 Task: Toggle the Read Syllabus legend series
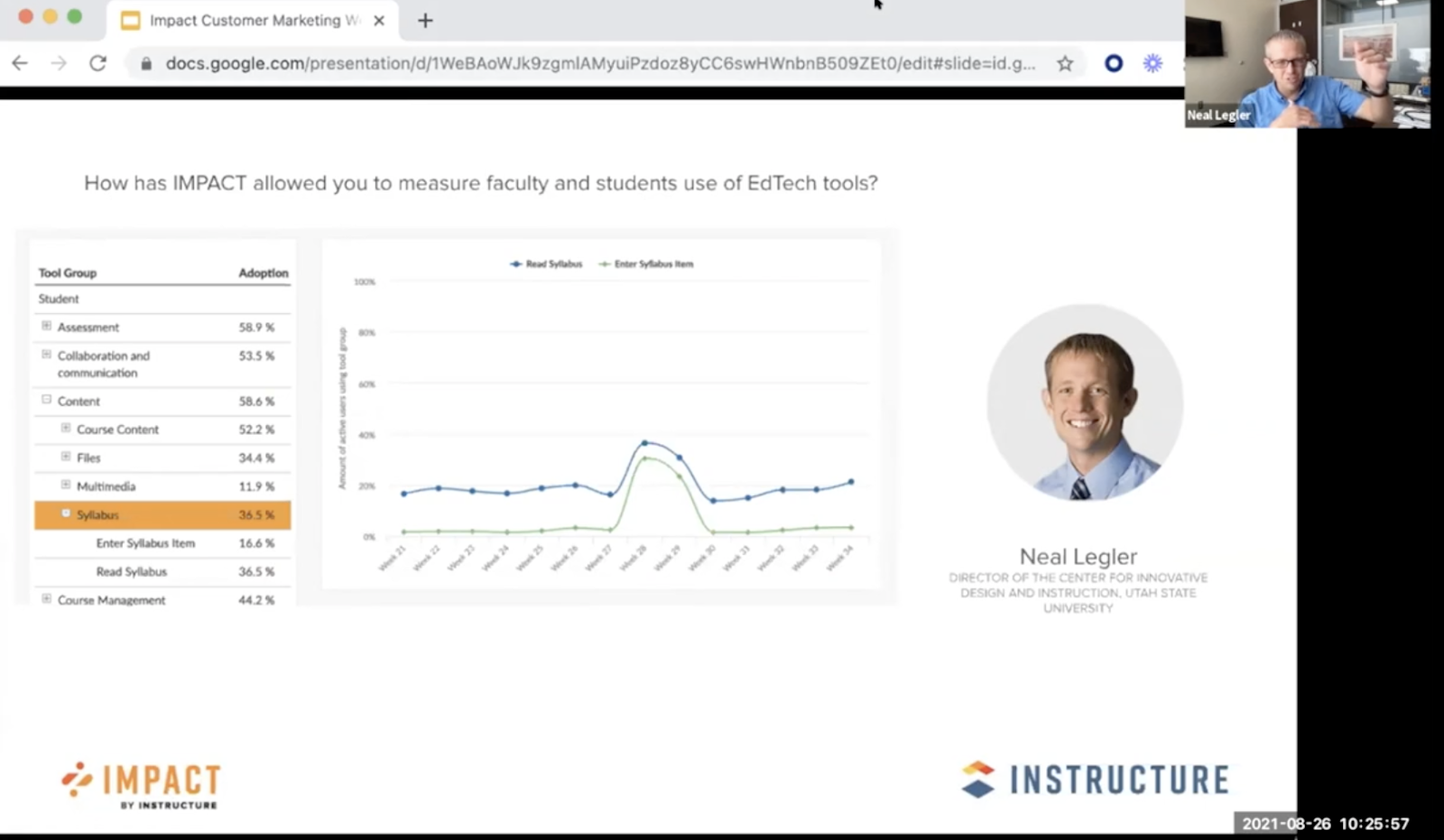546,264
